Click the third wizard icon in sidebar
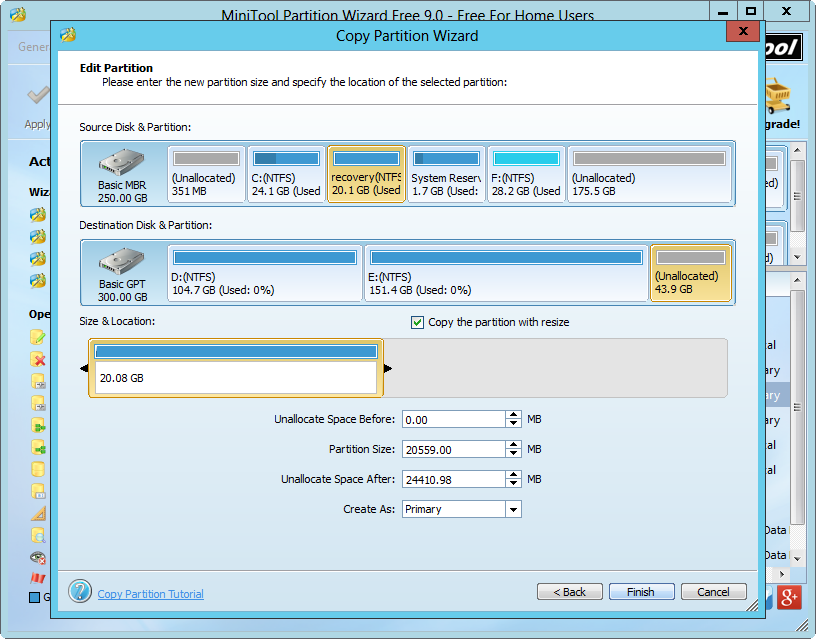This screenshot has width=816, height=639. tap(37, 259)
